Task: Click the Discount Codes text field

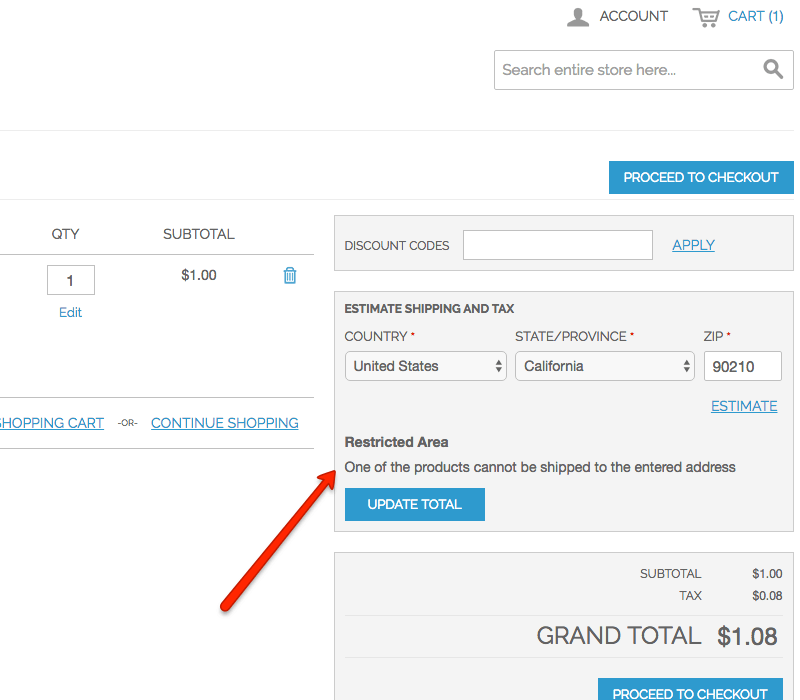Action: (557, 245)
